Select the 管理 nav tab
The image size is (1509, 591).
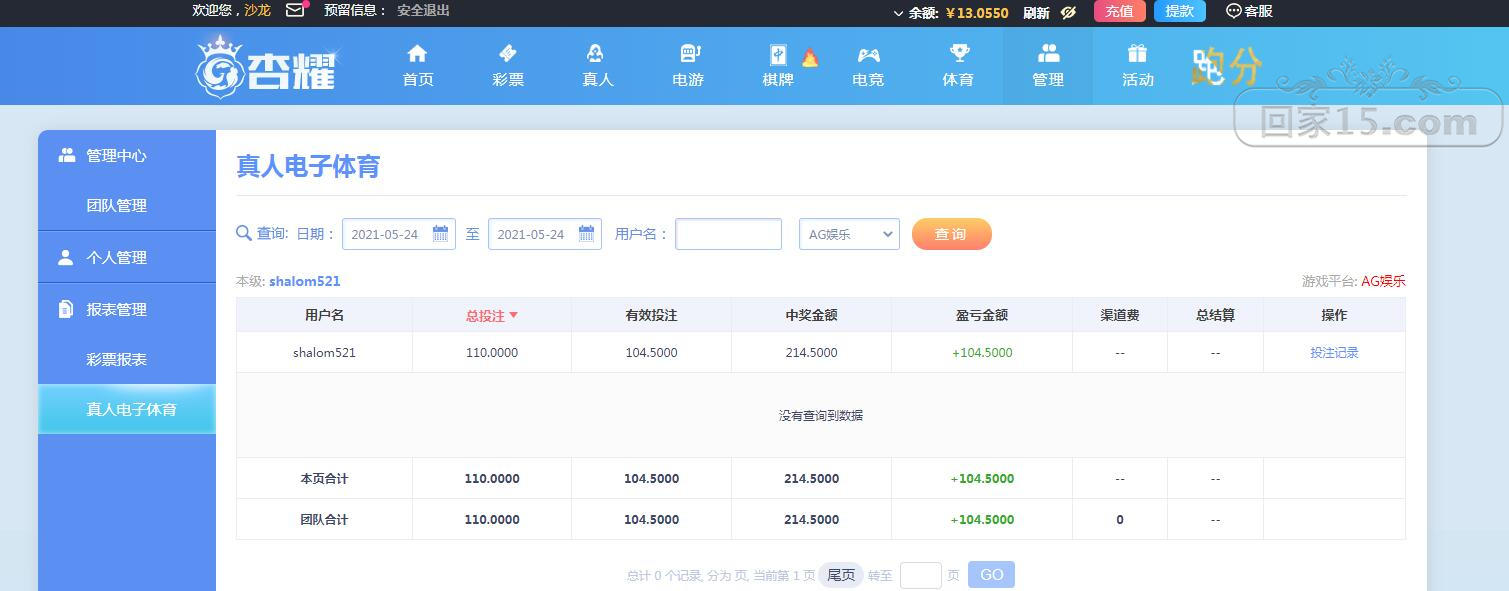pos(1048,65)
